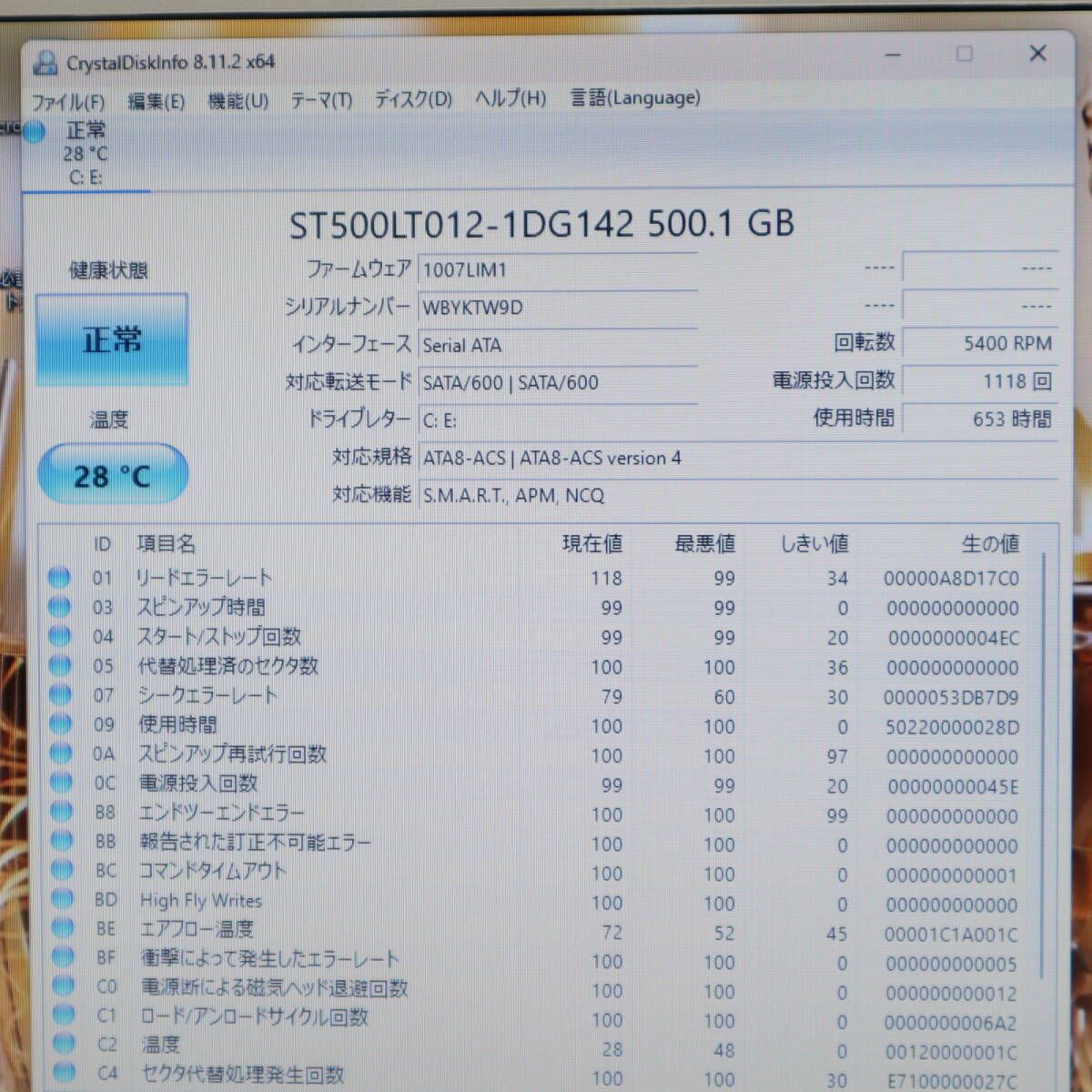Click the status icon for ID 0C row
The image size is (1092, 1092).
61,783
